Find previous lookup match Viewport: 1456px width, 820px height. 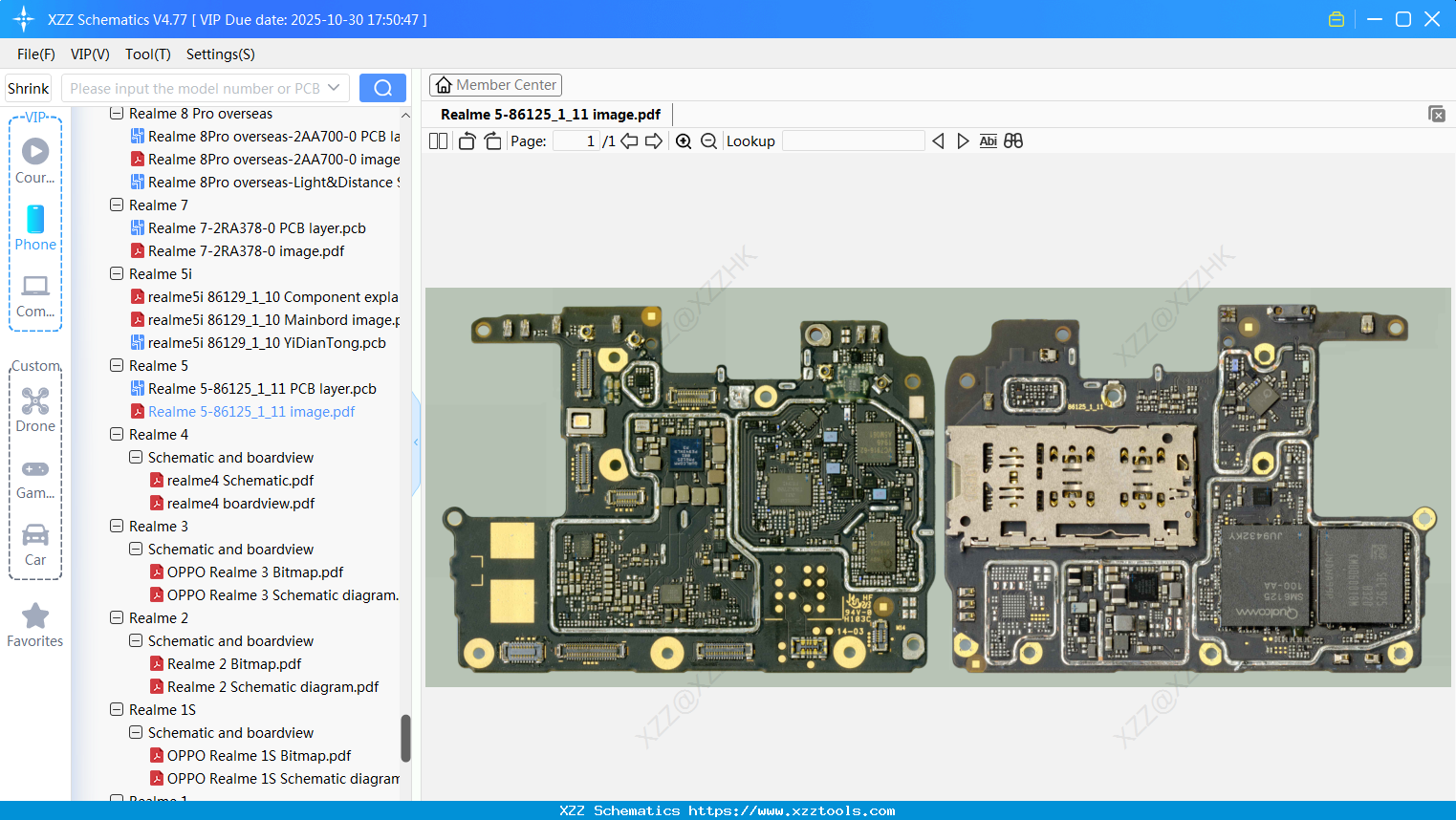click(x=938, y=141)
